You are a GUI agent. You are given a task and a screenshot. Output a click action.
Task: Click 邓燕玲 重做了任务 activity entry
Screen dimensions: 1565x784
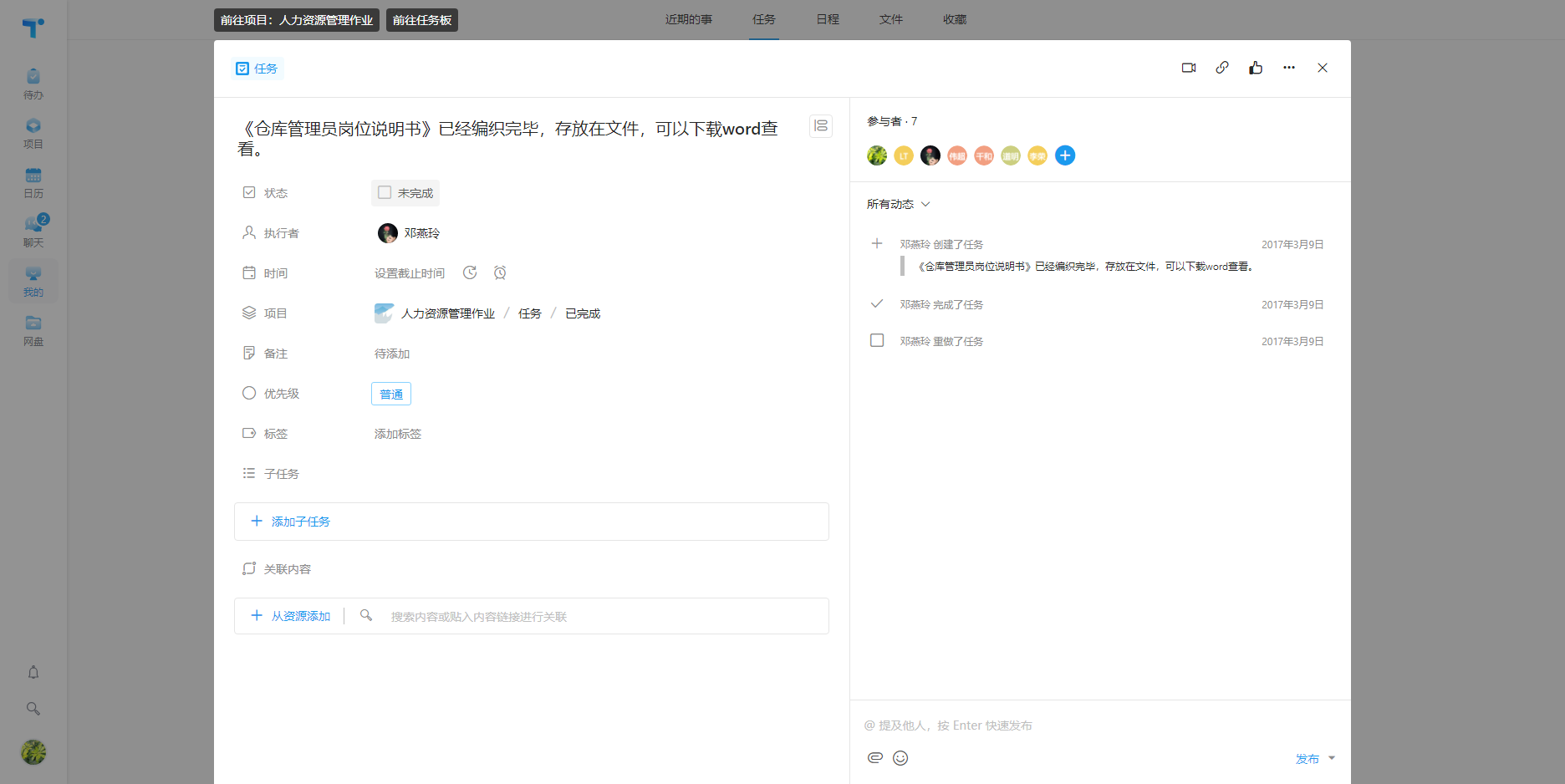pos(941,341)
